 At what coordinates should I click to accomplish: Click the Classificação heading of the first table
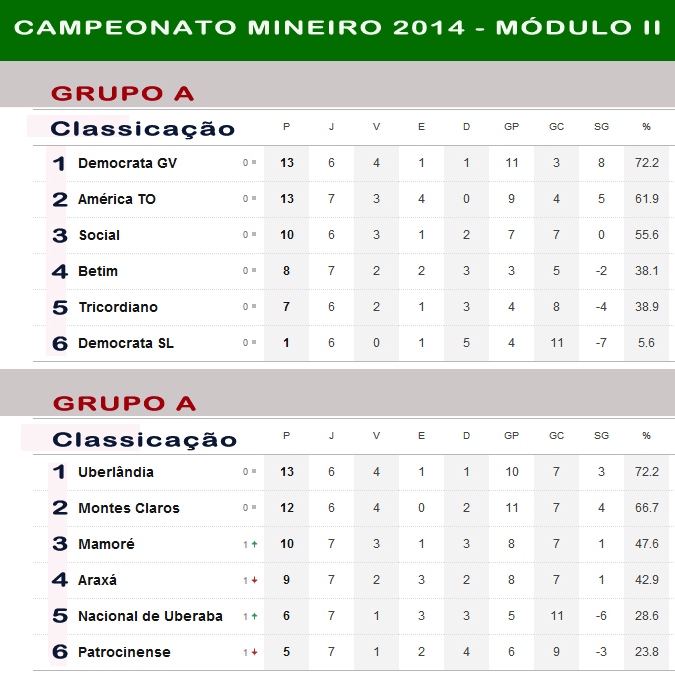pyautogui.click(x=143, y=129)
